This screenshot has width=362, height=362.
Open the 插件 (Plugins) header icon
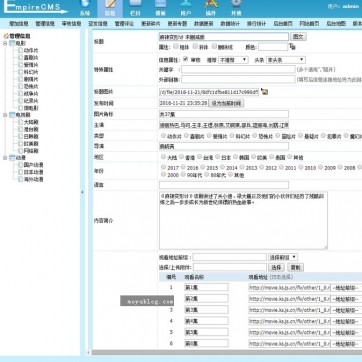point(211,7)
